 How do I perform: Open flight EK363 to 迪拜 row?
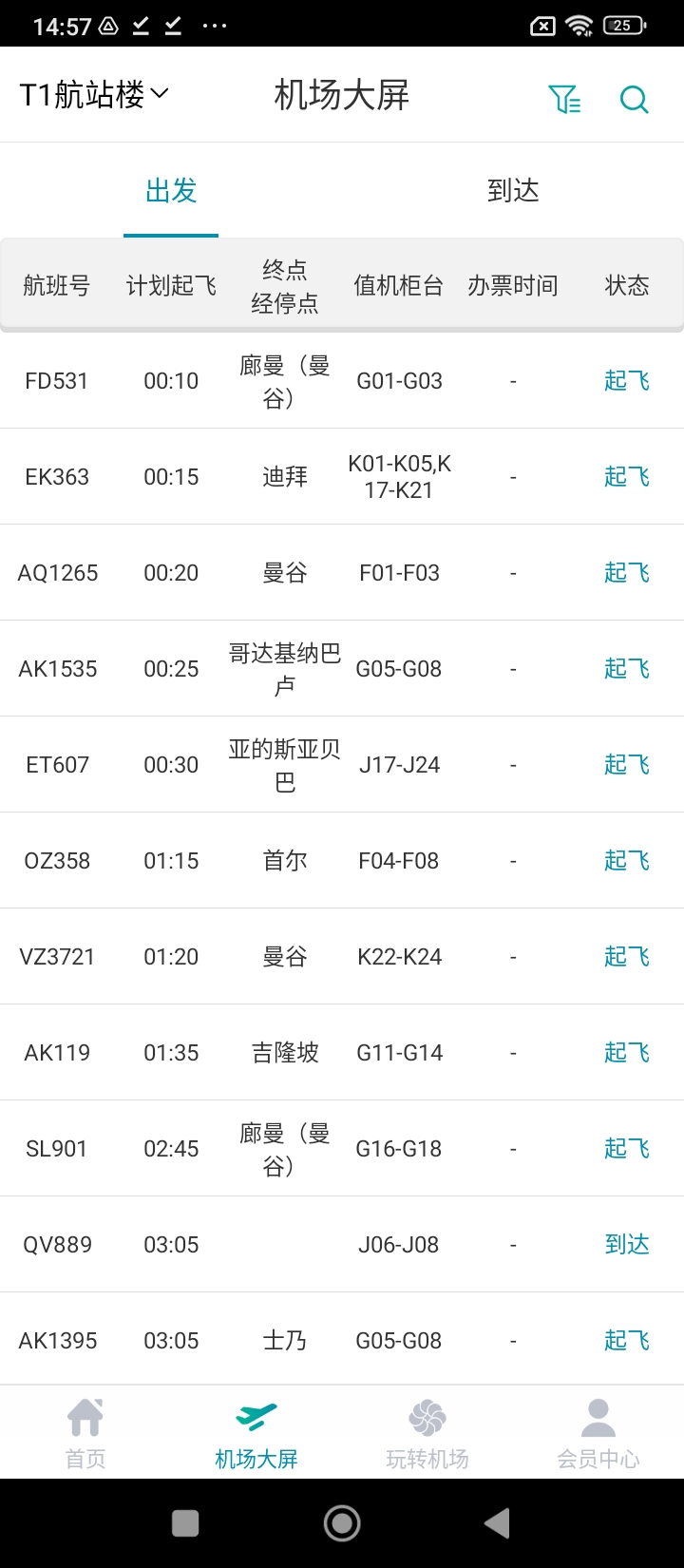(285, 477)
